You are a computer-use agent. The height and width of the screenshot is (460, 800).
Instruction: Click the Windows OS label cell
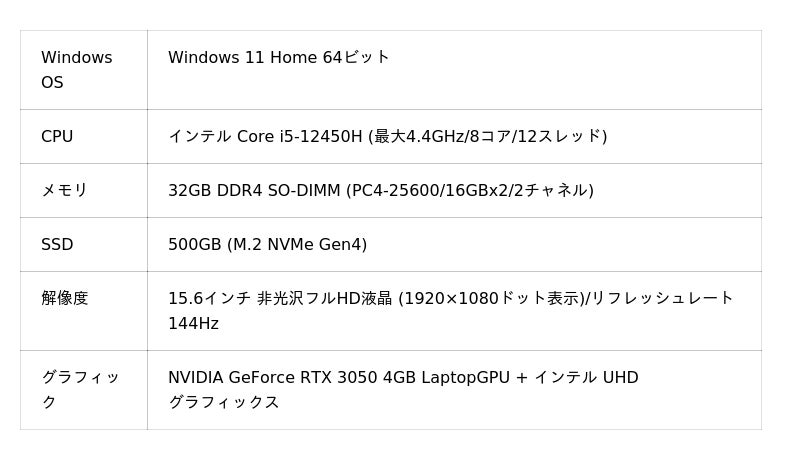76,70
